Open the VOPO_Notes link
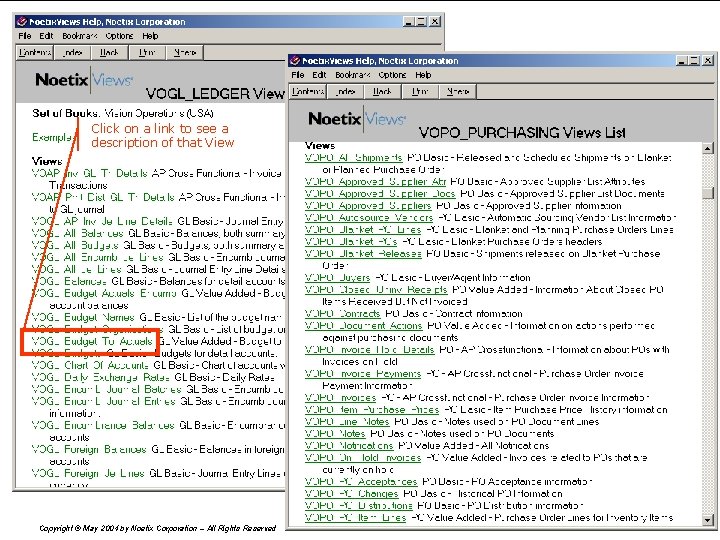 tap(335, 433)
